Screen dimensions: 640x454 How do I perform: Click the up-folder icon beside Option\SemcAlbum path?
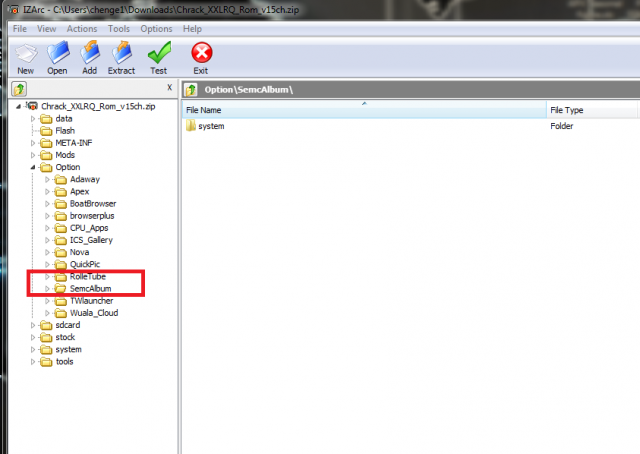[x=191, y=89]
